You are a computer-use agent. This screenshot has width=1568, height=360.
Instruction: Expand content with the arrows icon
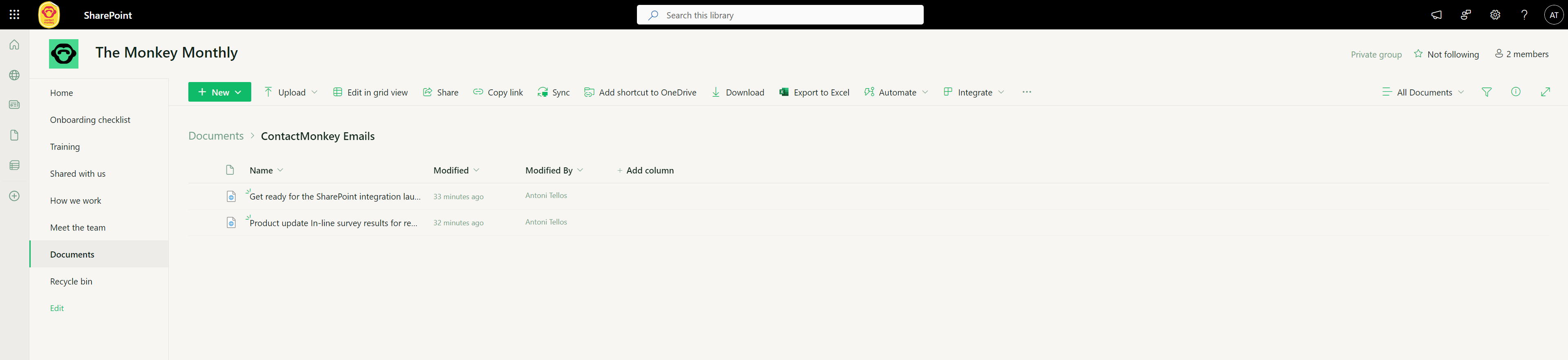coord(1545,92)
